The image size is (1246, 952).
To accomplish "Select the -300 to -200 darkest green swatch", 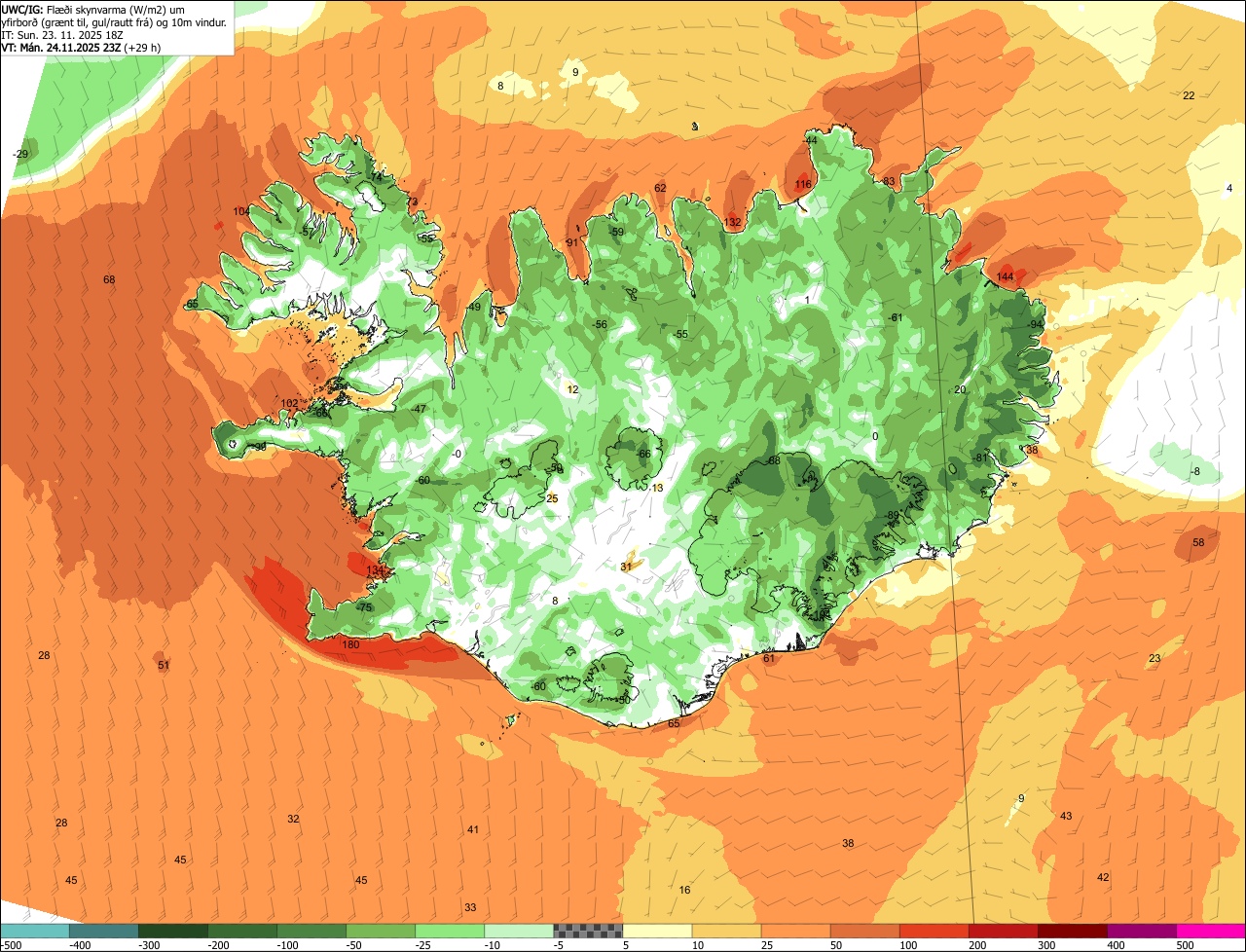I will (173, 931).
